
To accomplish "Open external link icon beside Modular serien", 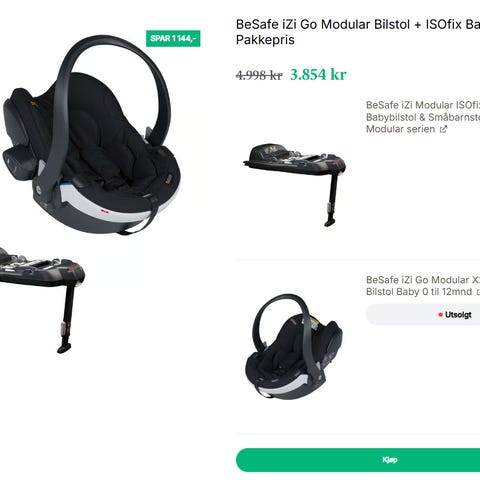I will tap(443, 129).
